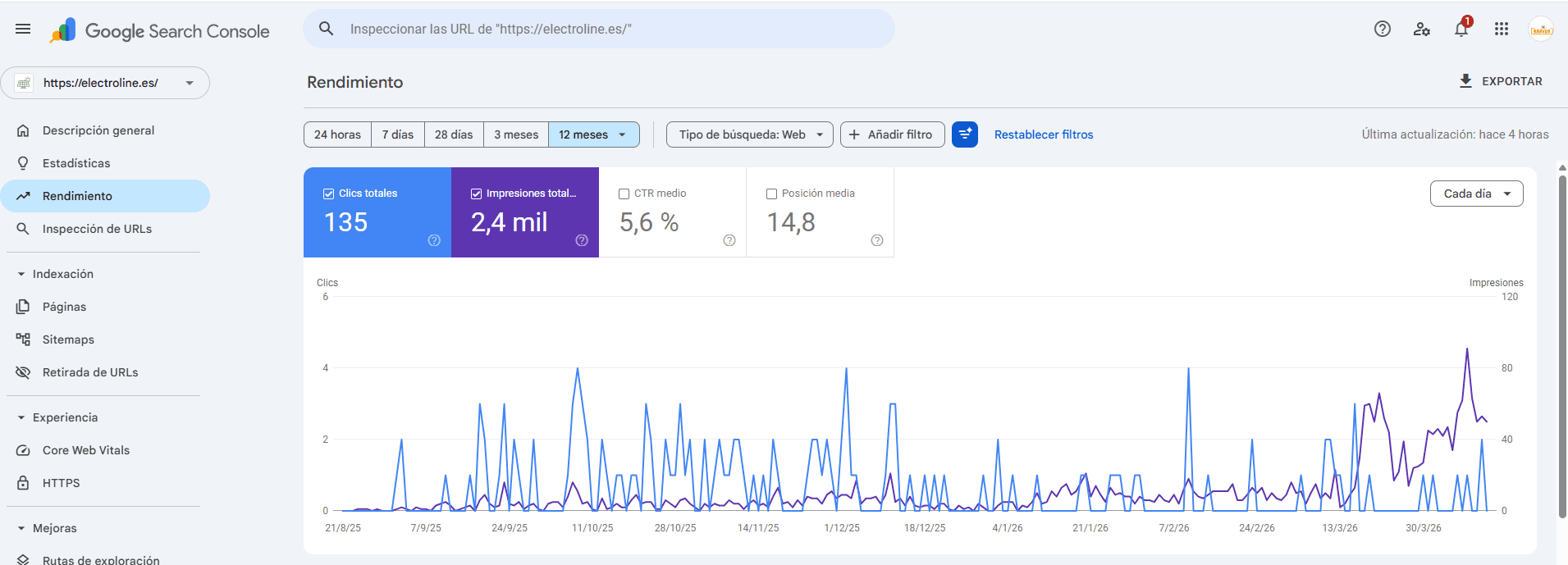Click the plus icon in Añadir filtro
This screenshot has width=1568, height=565.
pyautogui.click(x=854, y=134)
